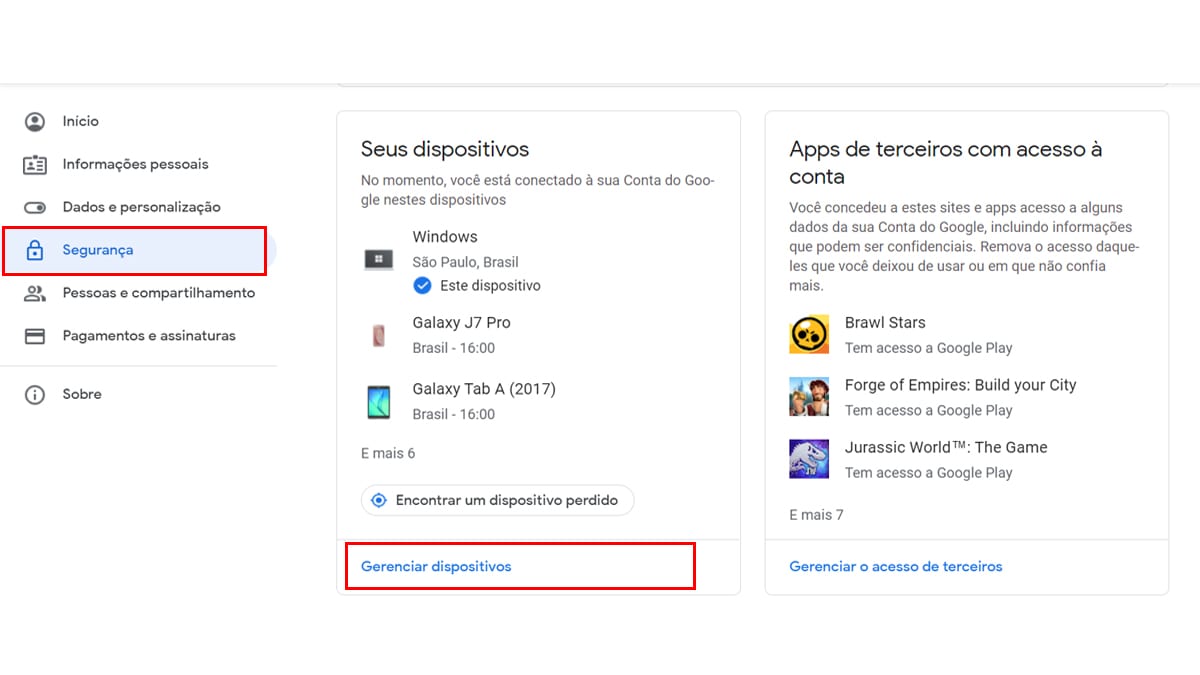Select the Galaxy J7 Pro phone icon
Viewport: 1200px width, 675px height.
378,336
